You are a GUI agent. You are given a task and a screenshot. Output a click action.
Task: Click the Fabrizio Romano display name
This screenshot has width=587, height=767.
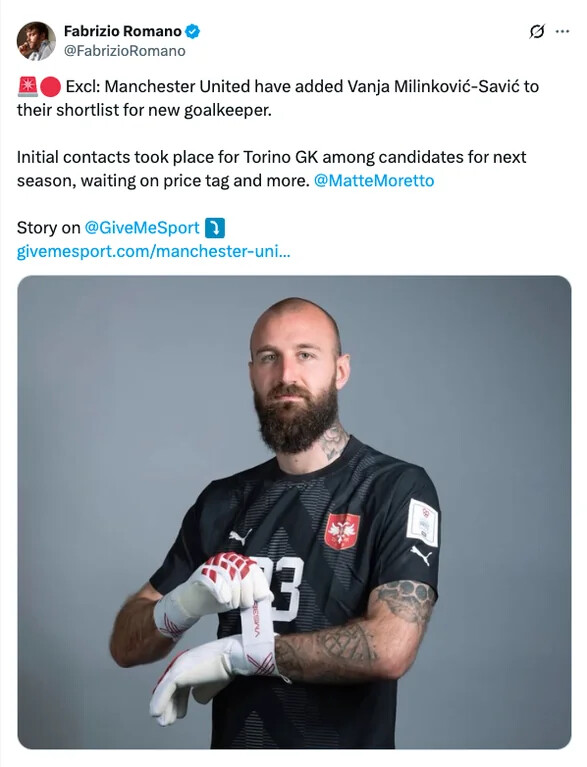(x=123, y=31)
